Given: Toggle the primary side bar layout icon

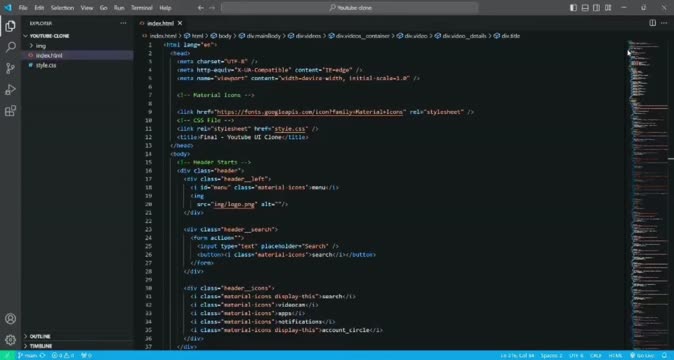Looking at the screenshot, I should tap(573, 8).
